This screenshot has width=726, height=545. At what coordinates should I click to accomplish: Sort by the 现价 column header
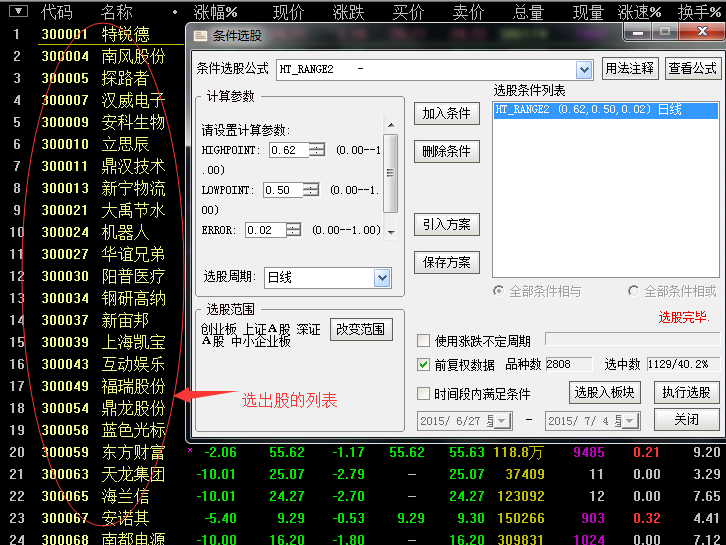click(x=288, y=12)
